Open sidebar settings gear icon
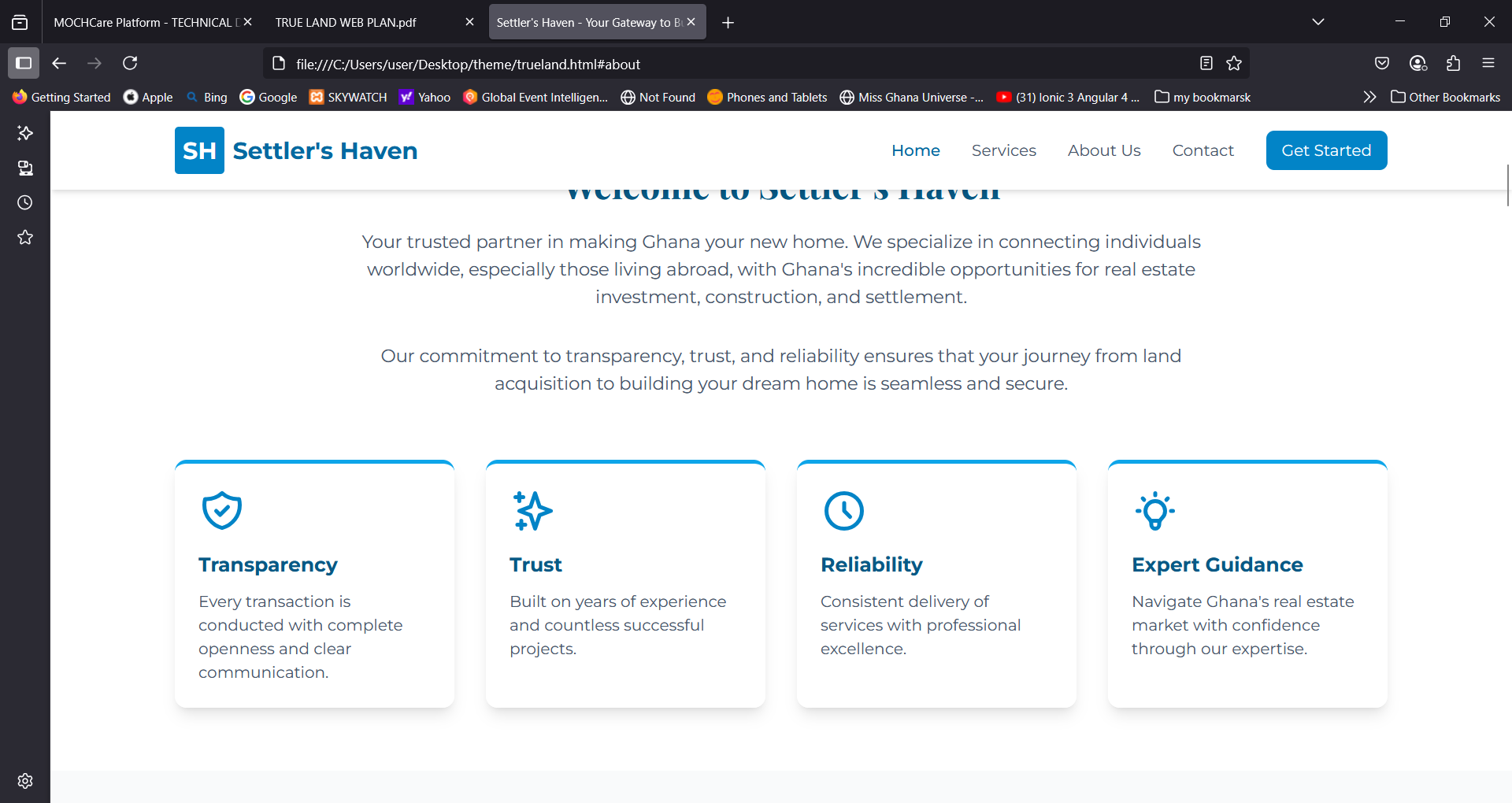The image size is (1512, 803). pos(25,780)
